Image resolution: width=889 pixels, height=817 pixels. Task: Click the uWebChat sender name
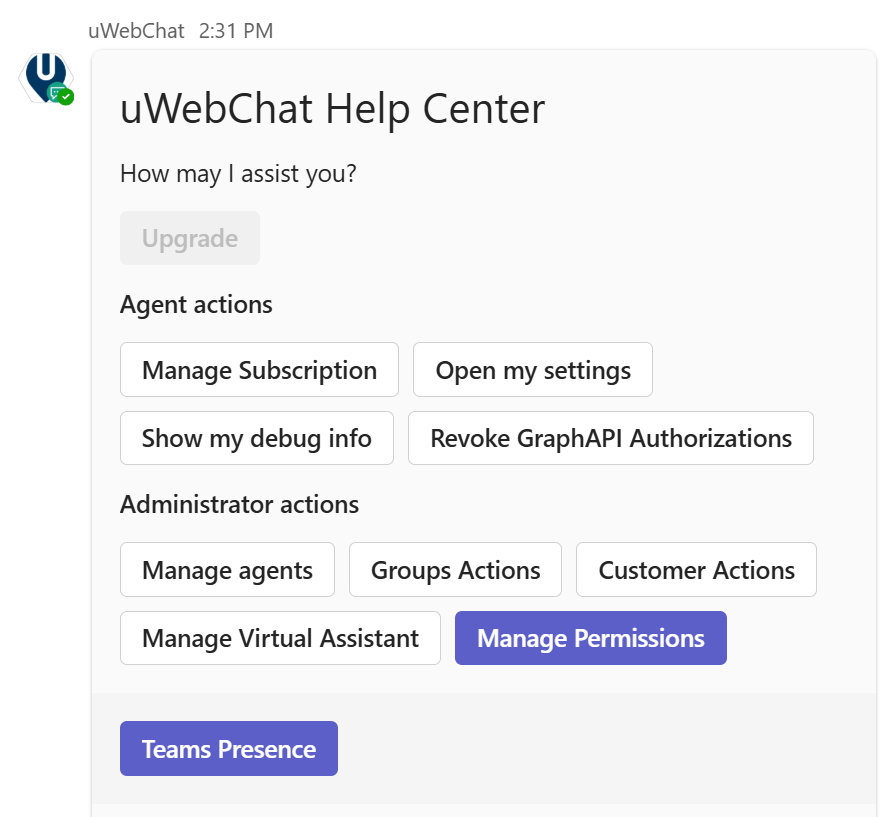pos(136,30)
